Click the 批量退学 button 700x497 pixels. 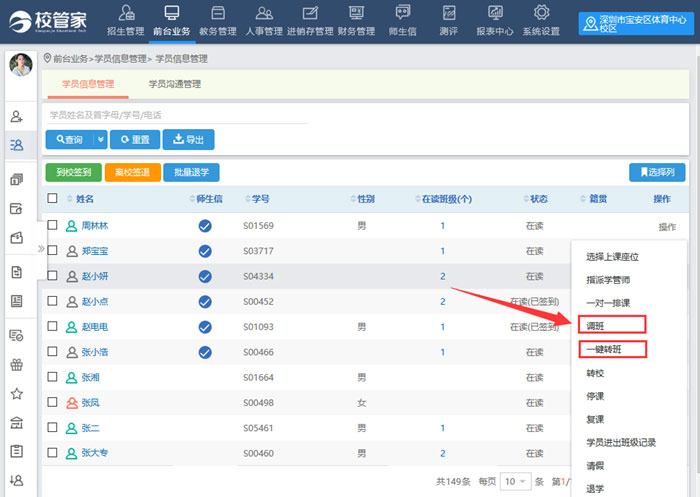coord(192,172)
